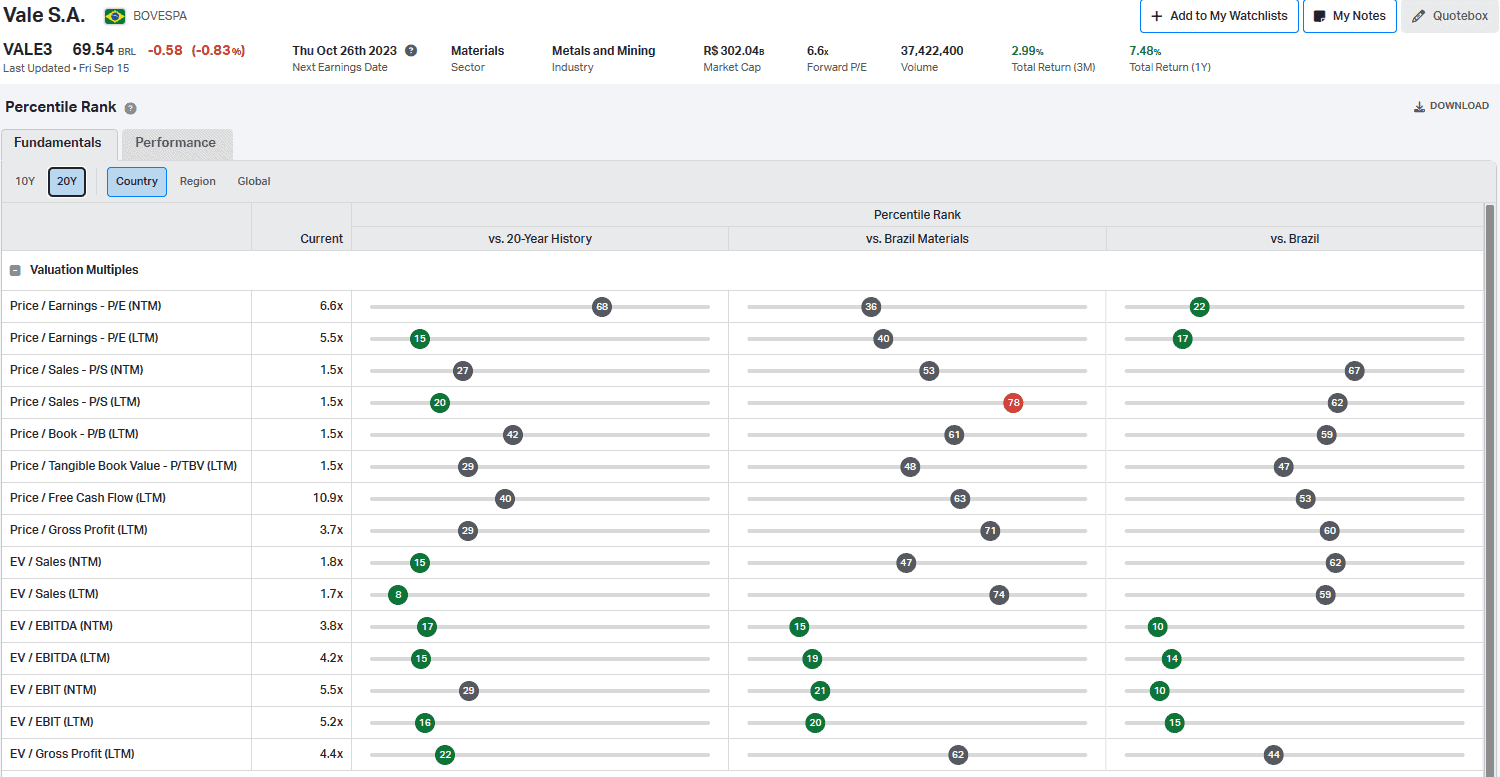Click the vs. Brazil column header
Image resolution: width=1500 pixels, height=777 pixels.
[1295, 239]
